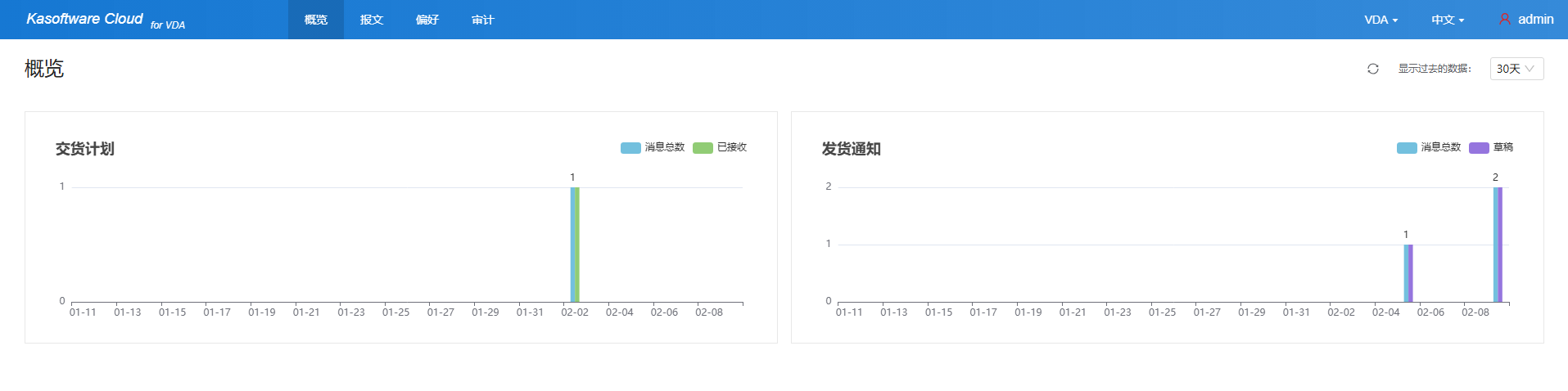Switch to the 概览 tab

316,20
